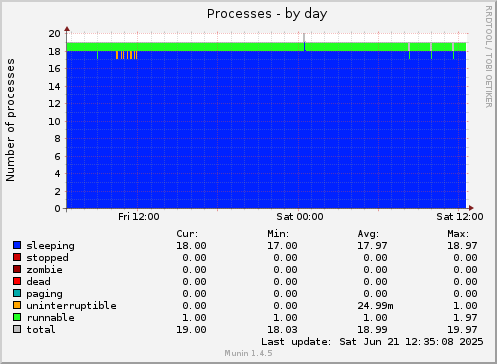Click total minimum value 18.03
Screen dimensions: 497x364
point(282,330)
